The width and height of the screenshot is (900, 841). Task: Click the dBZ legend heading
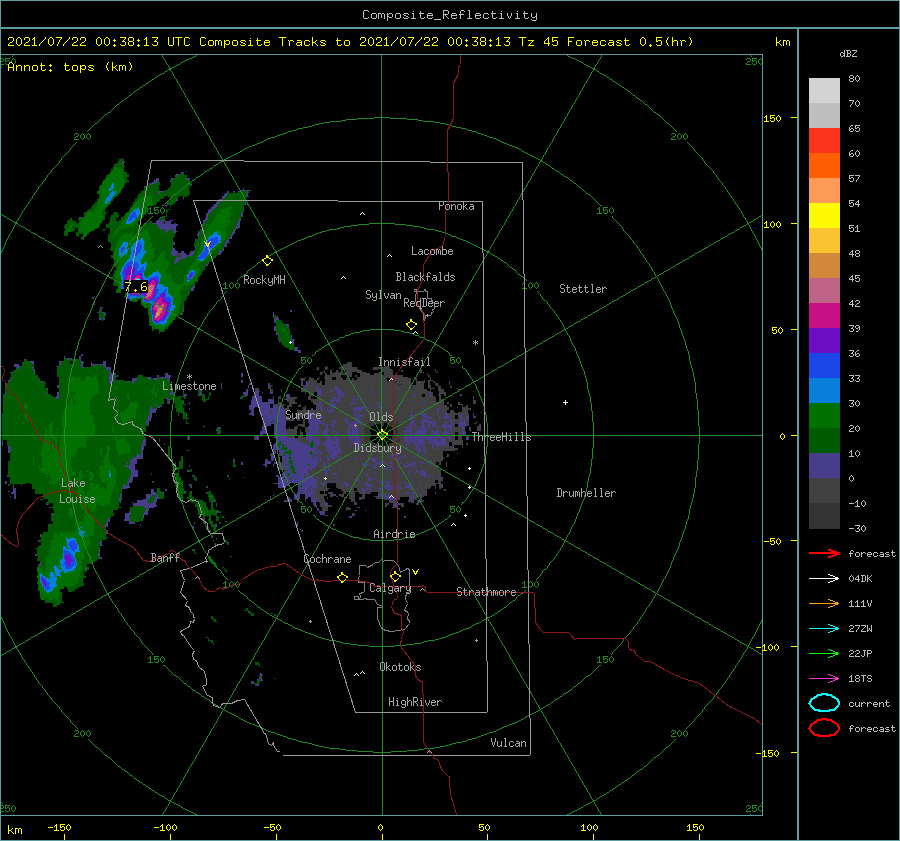coord(848,53)
